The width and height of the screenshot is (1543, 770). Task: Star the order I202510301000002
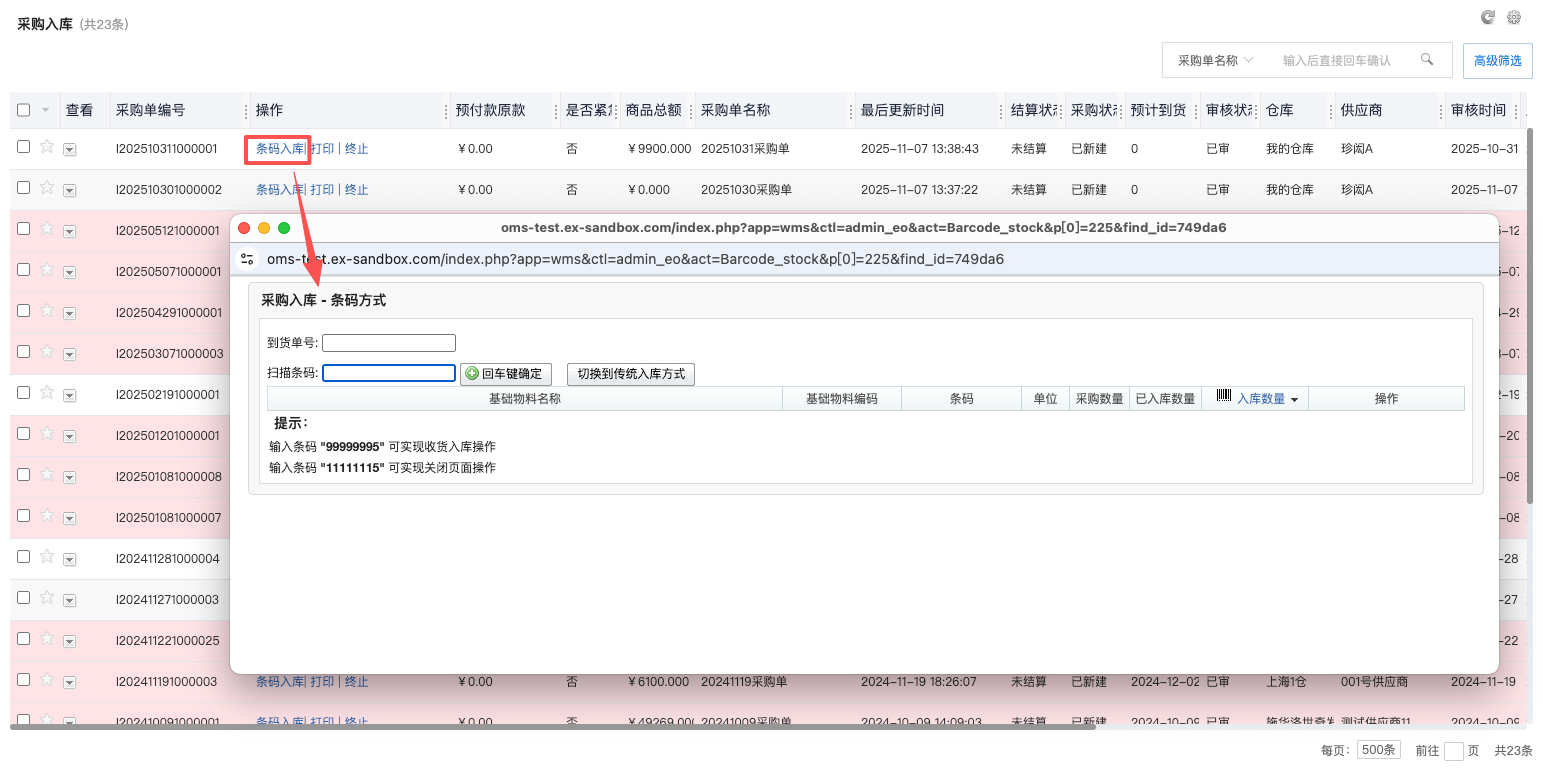pyautogui.click(x=46, y=189)
